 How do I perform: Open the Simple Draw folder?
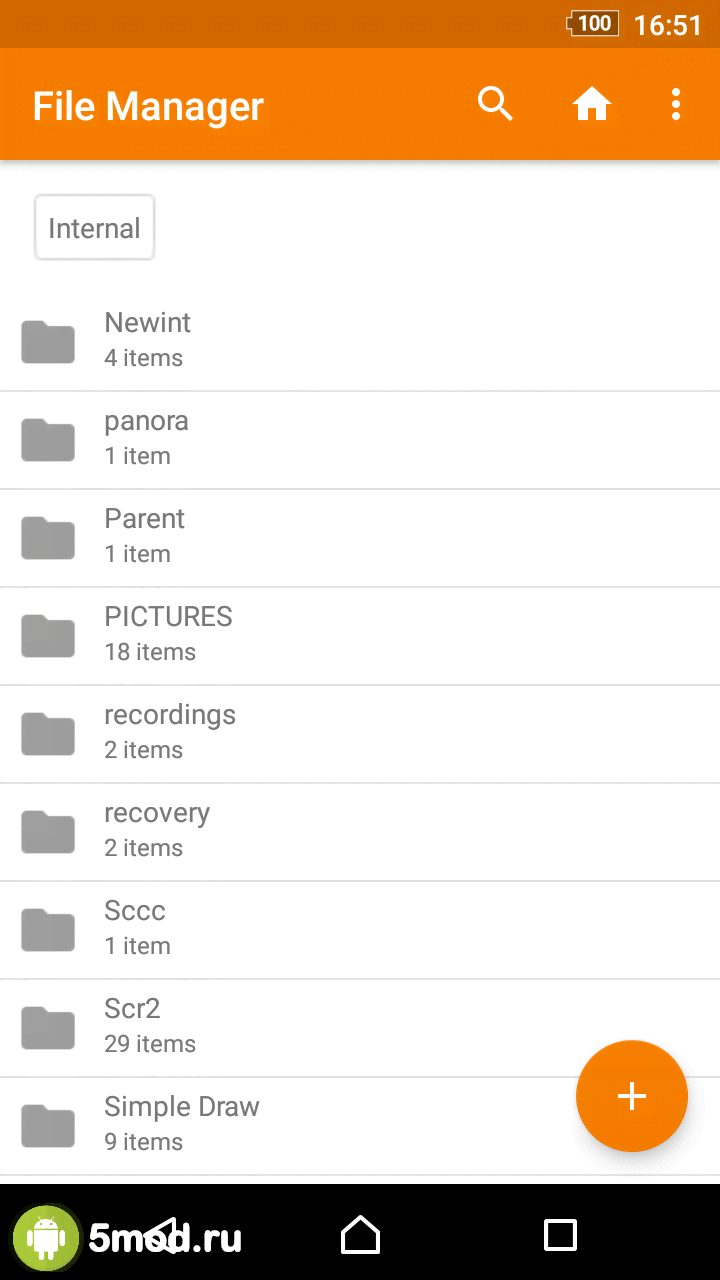coord(300,1125)
